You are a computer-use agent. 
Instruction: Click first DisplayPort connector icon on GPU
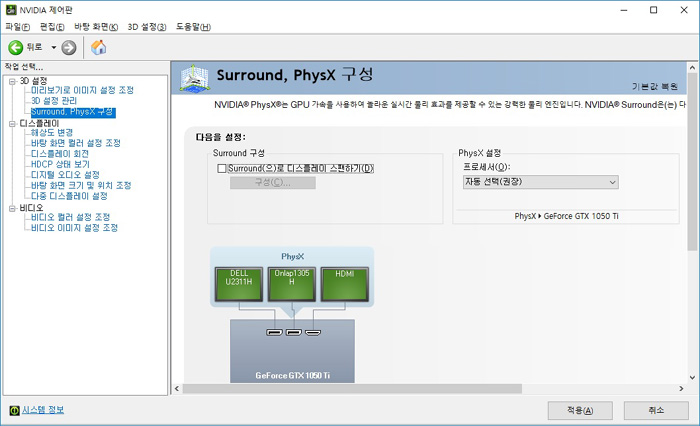click(x=274, y=332)
